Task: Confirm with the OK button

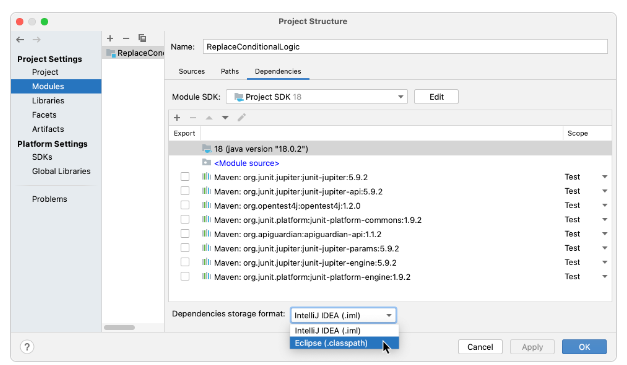Action: click(x=584, y=347)
